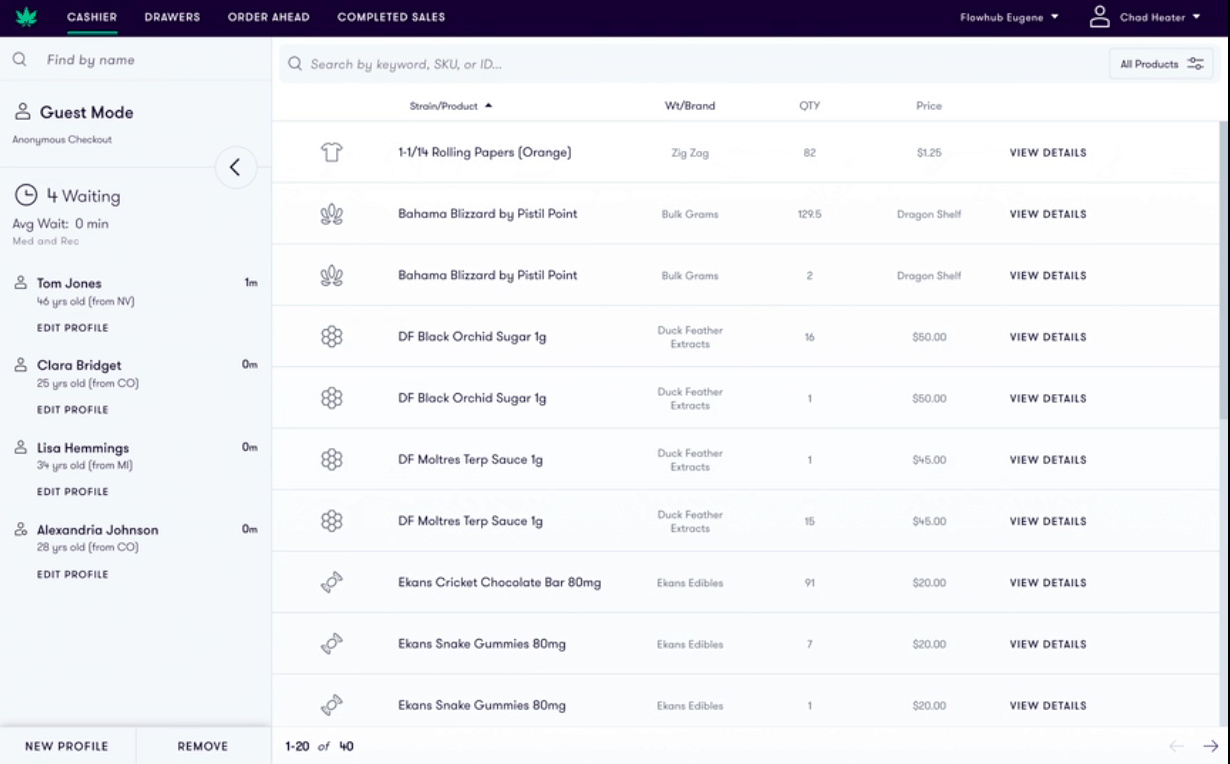The image size is (1230, 764).
Task: View details for Bahama Blizzard with quantity 129.5
Action: tap(1048, 214)
